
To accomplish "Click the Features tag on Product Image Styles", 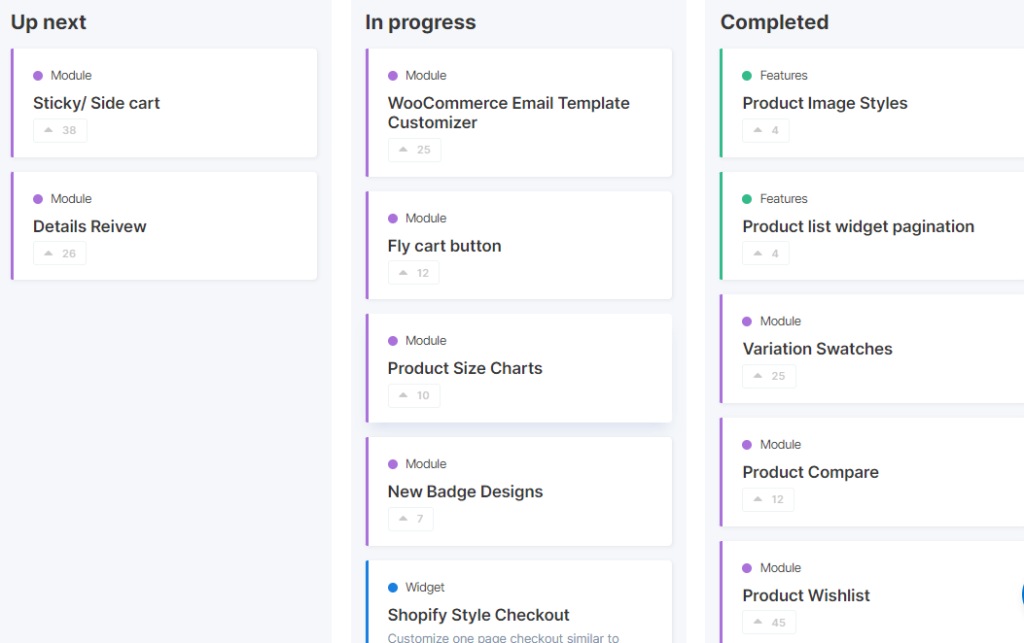I will coord(783,76).
